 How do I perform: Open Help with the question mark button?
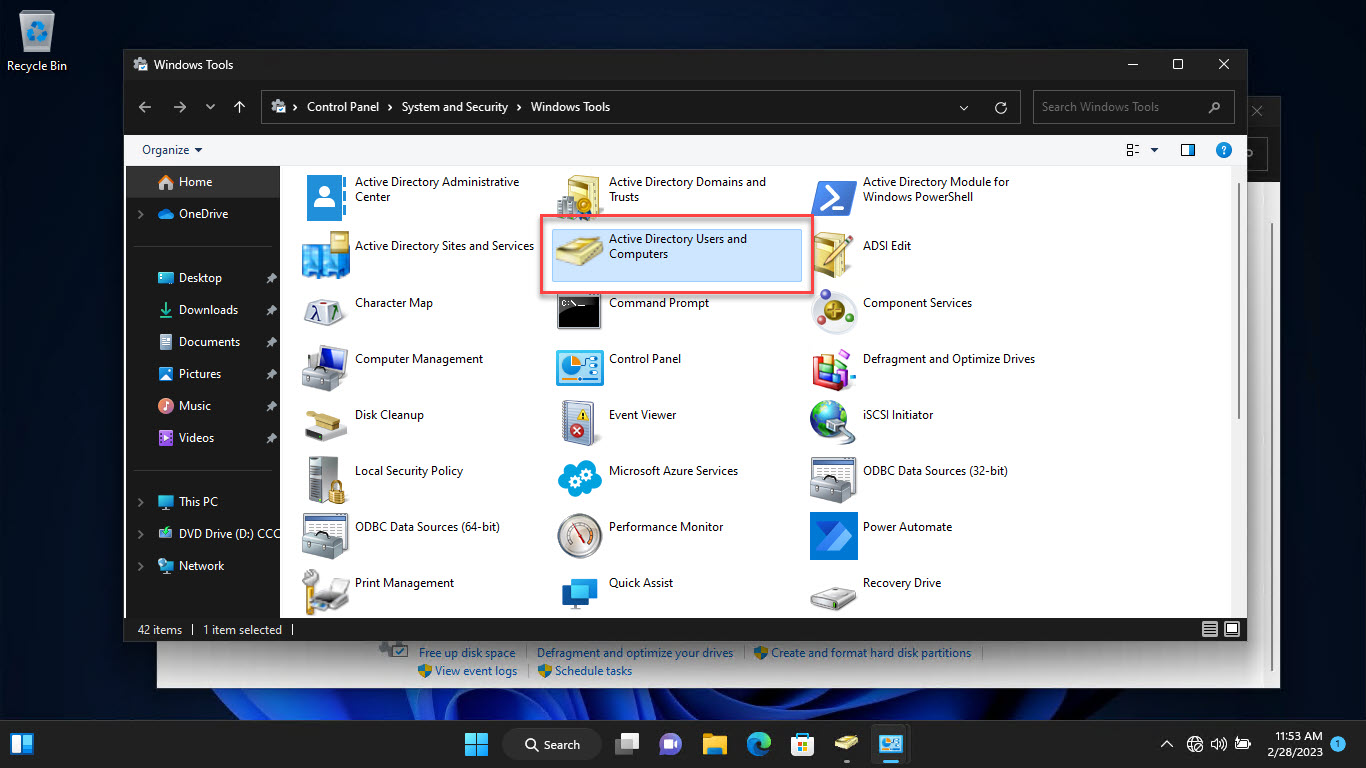[x=1223, y=149]
